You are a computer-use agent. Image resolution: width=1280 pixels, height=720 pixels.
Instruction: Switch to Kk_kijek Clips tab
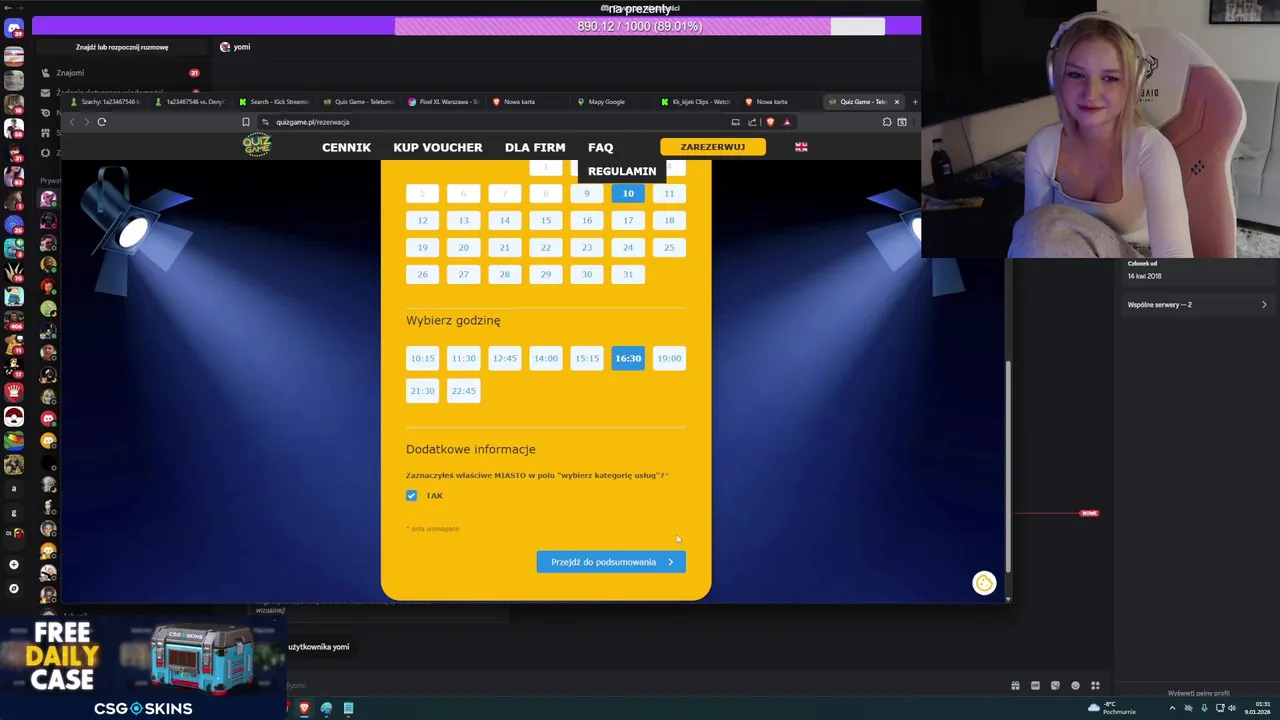pos(696,102)
